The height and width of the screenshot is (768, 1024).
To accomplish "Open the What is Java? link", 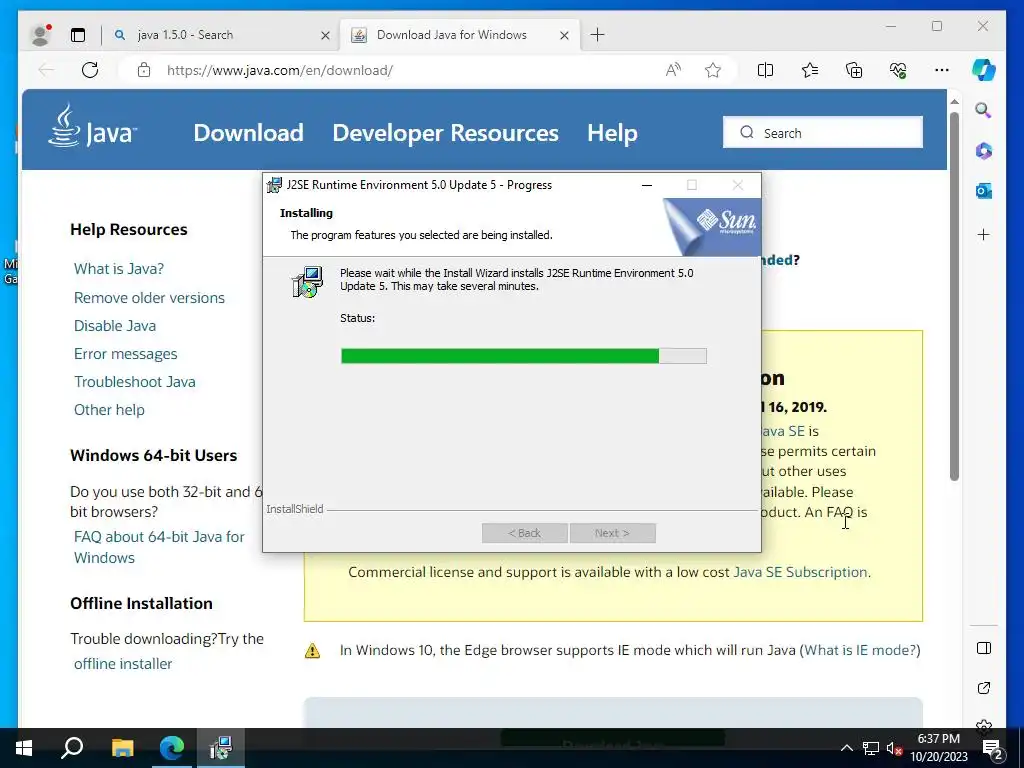I will click(119, 268).
